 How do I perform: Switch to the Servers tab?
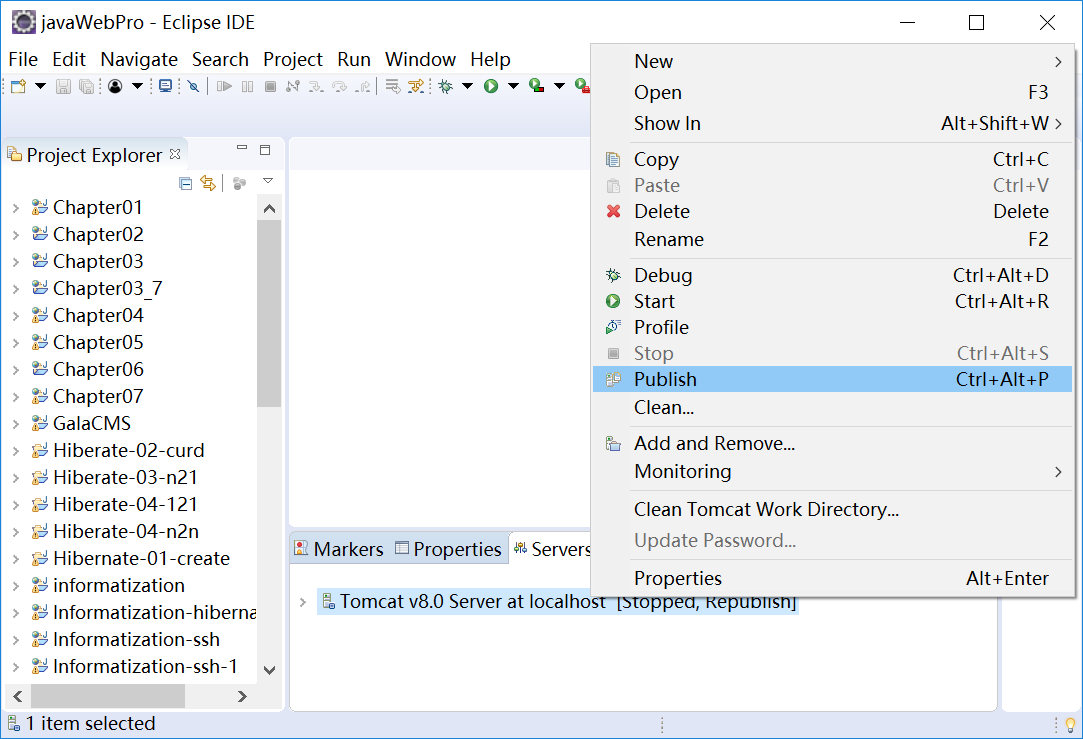(550, 549)
